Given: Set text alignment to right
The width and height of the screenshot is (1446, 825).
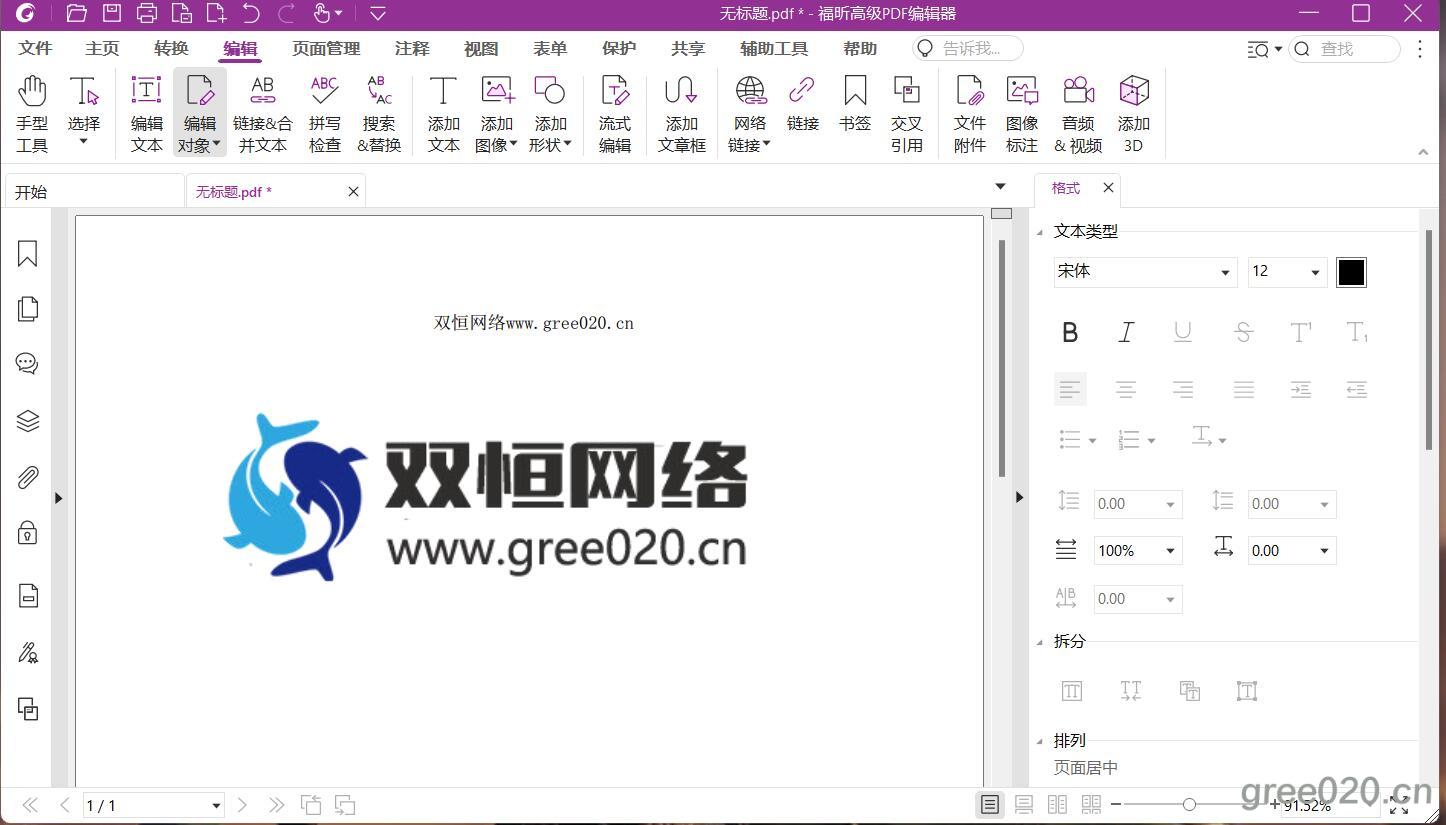Looking at the screenshot, I should point(1183,390).
